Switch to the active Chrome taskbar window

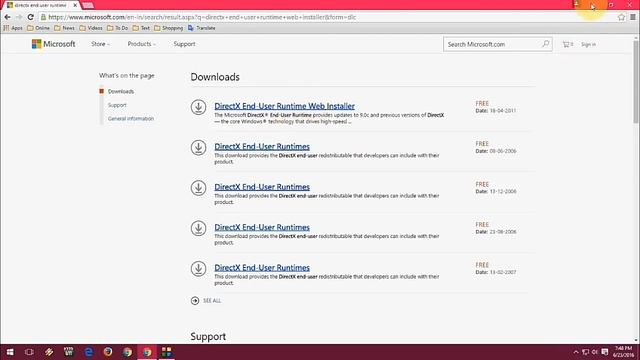coord(147,352)
